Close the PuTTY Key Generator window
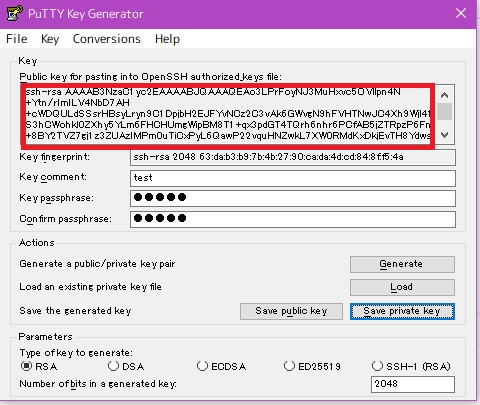 tap(461, 13)
